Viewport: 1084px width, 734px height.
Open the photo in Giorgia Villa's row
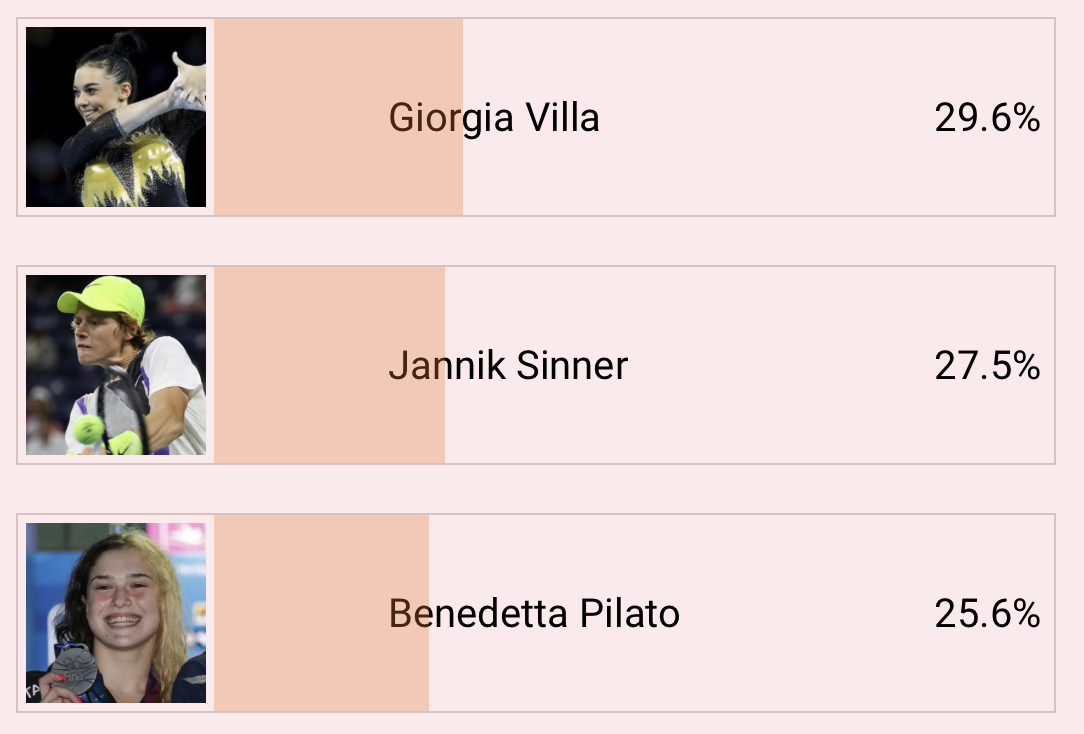click(116, 117)
